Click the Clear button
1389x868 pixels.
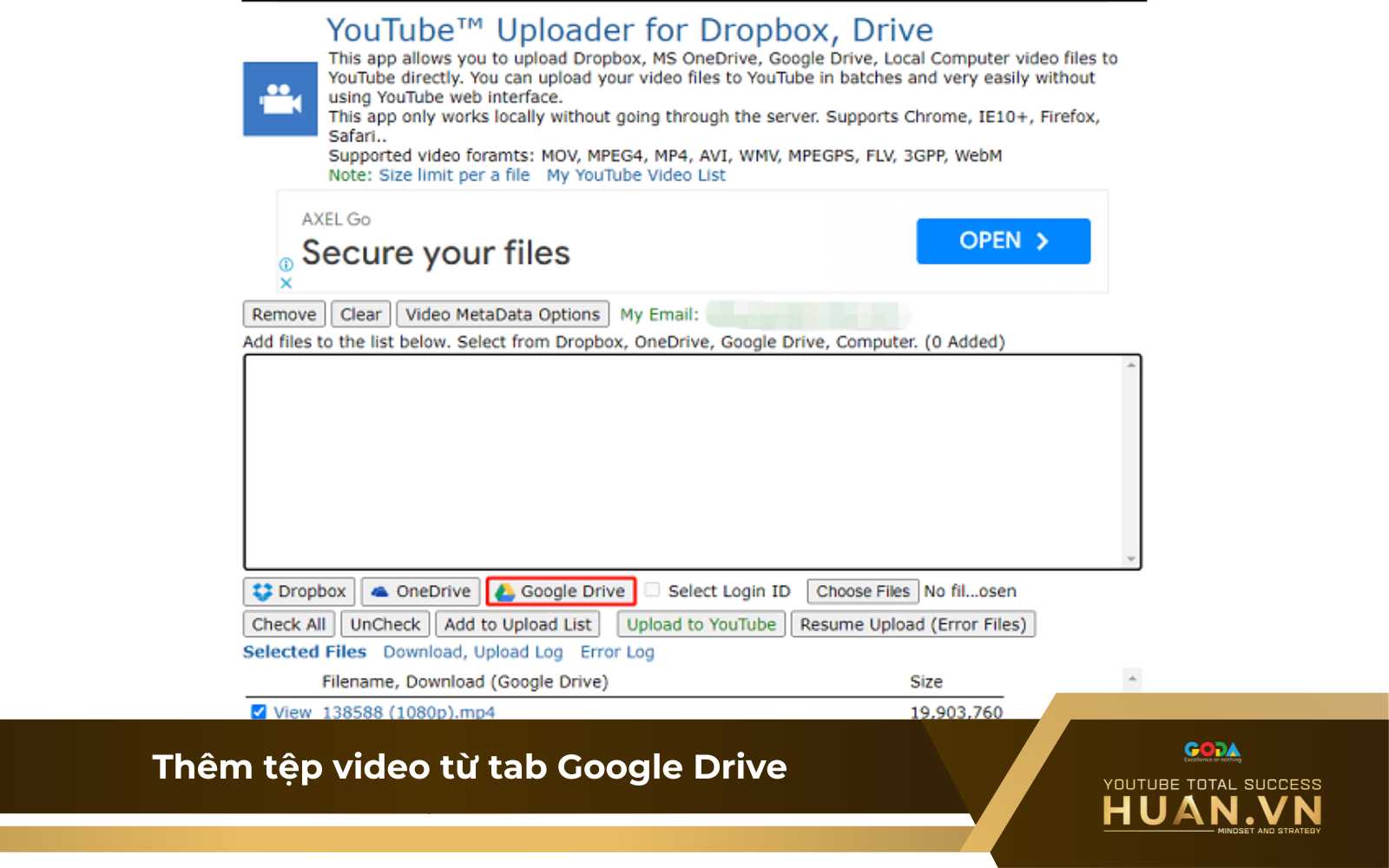click(x=360, y=314)
